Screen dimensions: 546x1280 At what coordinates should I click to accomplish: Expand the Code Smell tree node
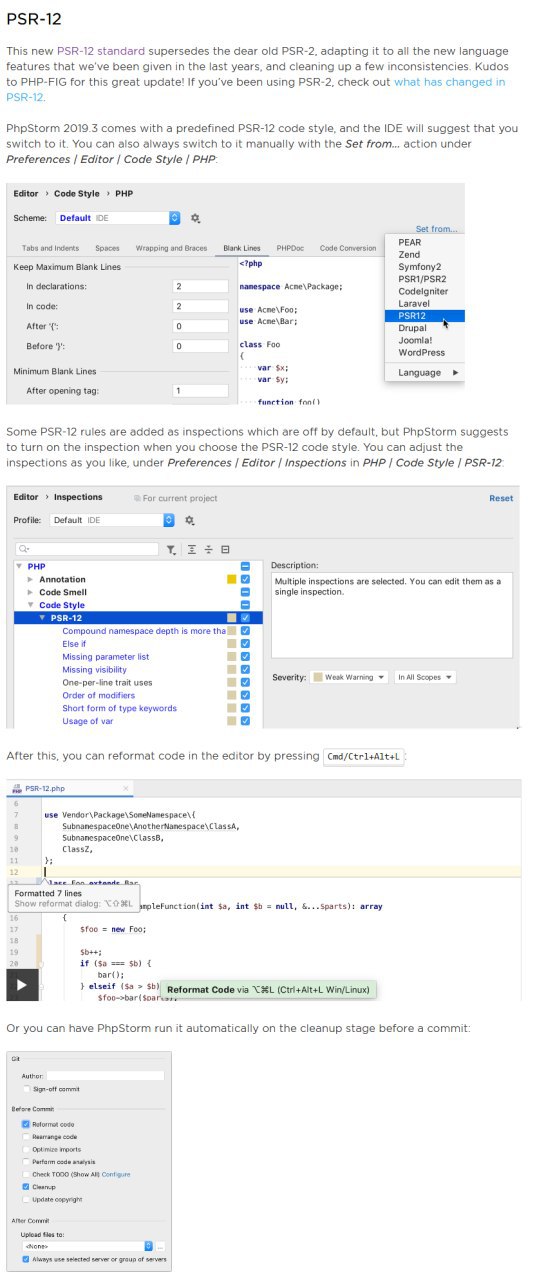pos(30,593)
